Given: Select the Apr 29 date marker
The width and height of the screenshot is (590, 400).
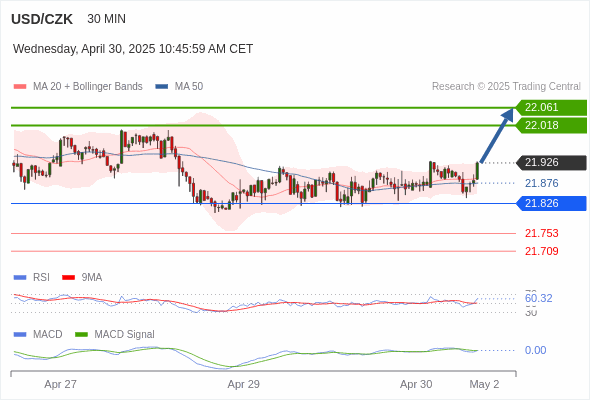Looking at the screenshot, I should tap(243, 384).
